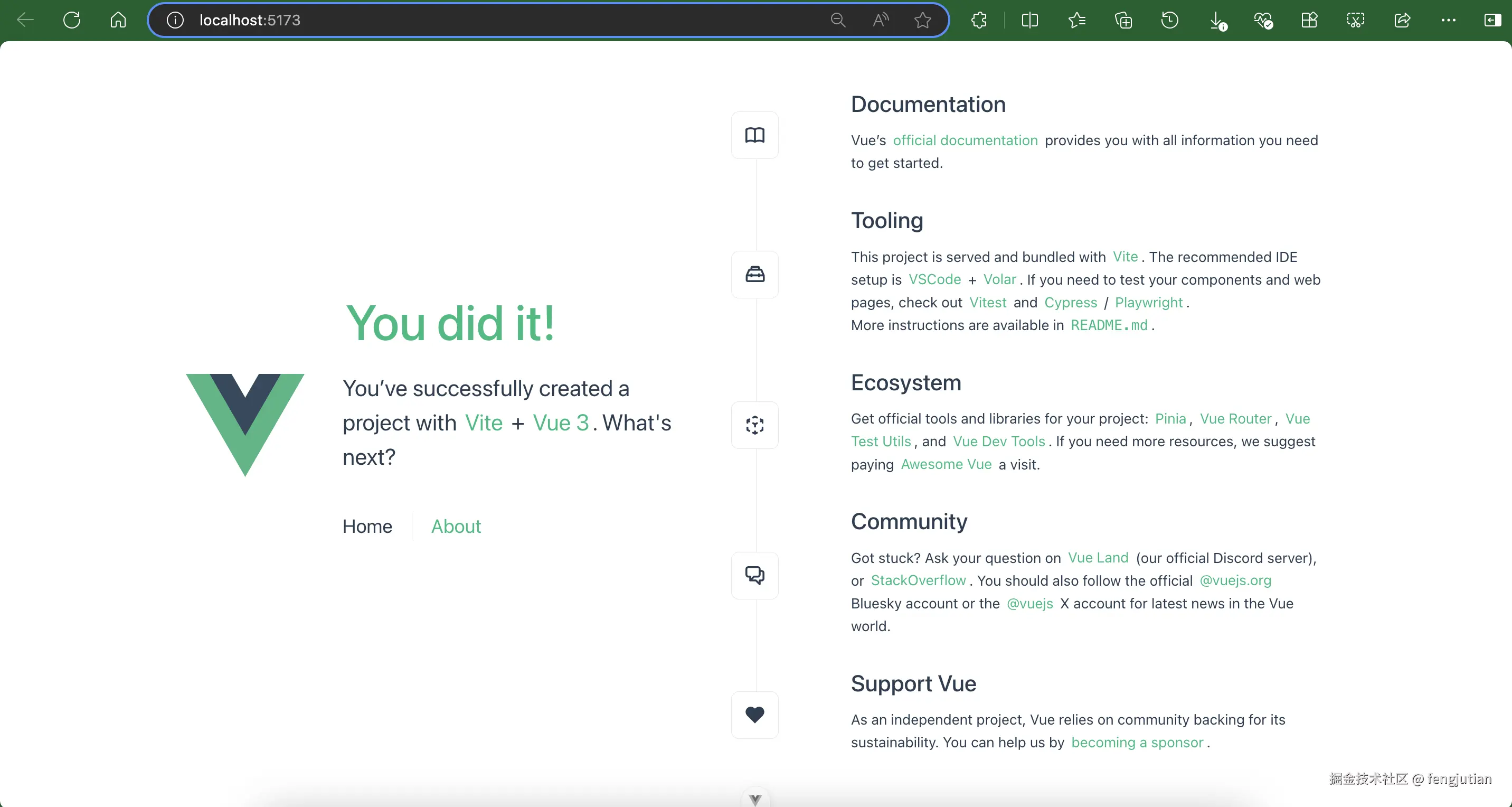This screenshot has width=1512, height=807.
Task: Click the Community chat bubbles icon
Action: 754,575
